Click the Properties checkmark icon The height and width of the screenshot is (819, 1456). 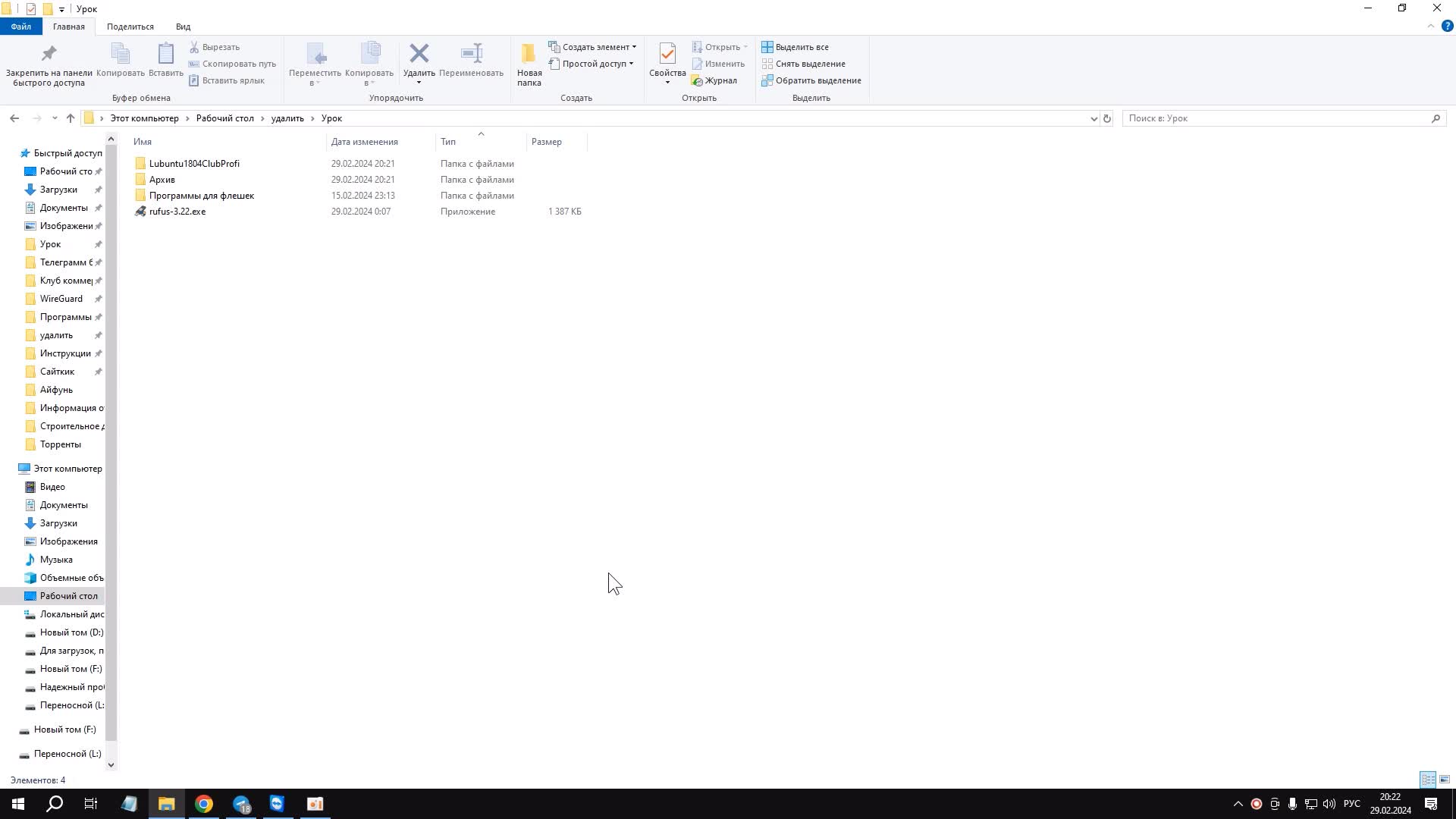coord(667,54)
